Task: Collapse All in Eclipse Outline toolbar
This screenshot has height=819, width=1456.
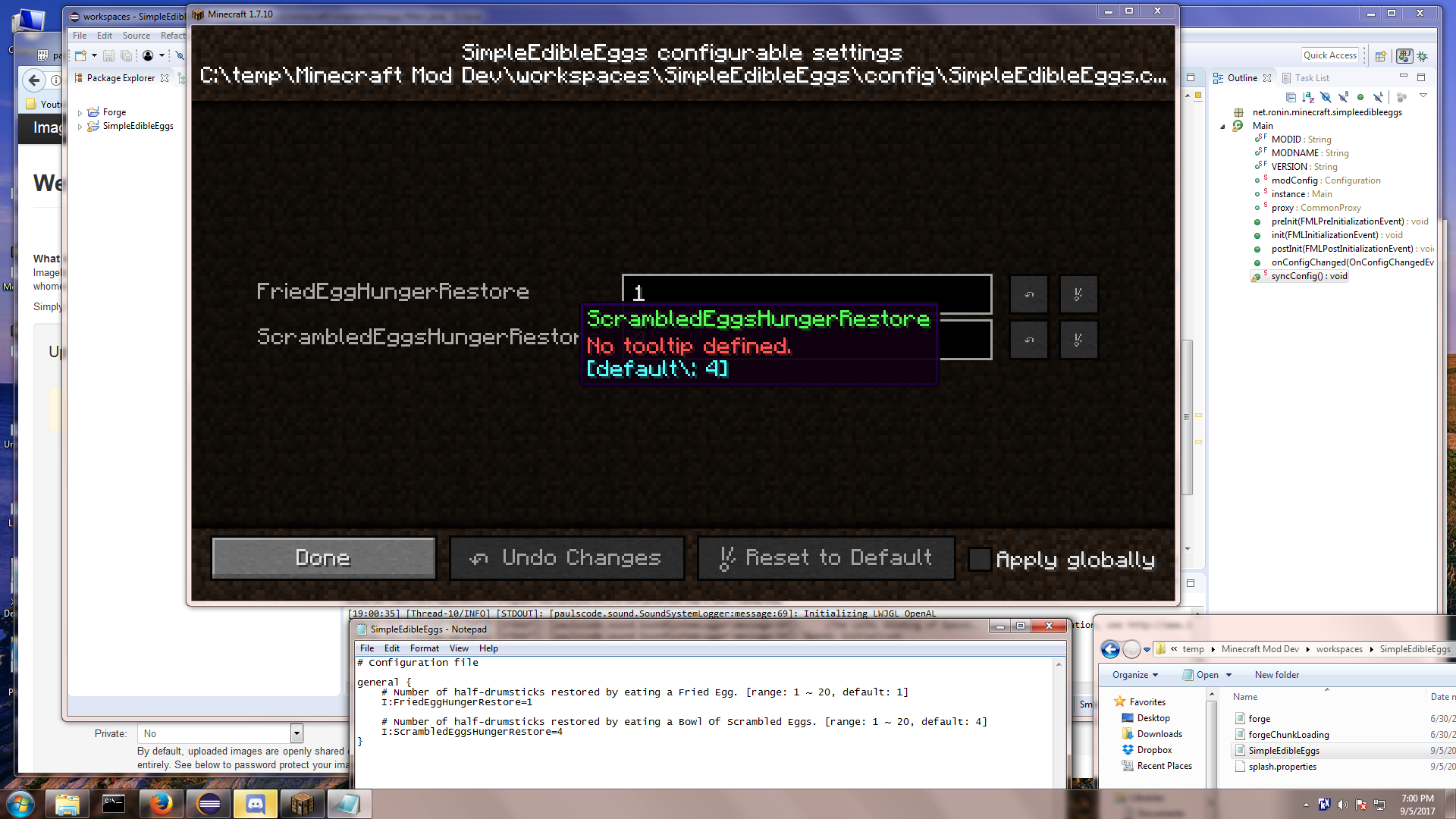Action: [1291, 97]
